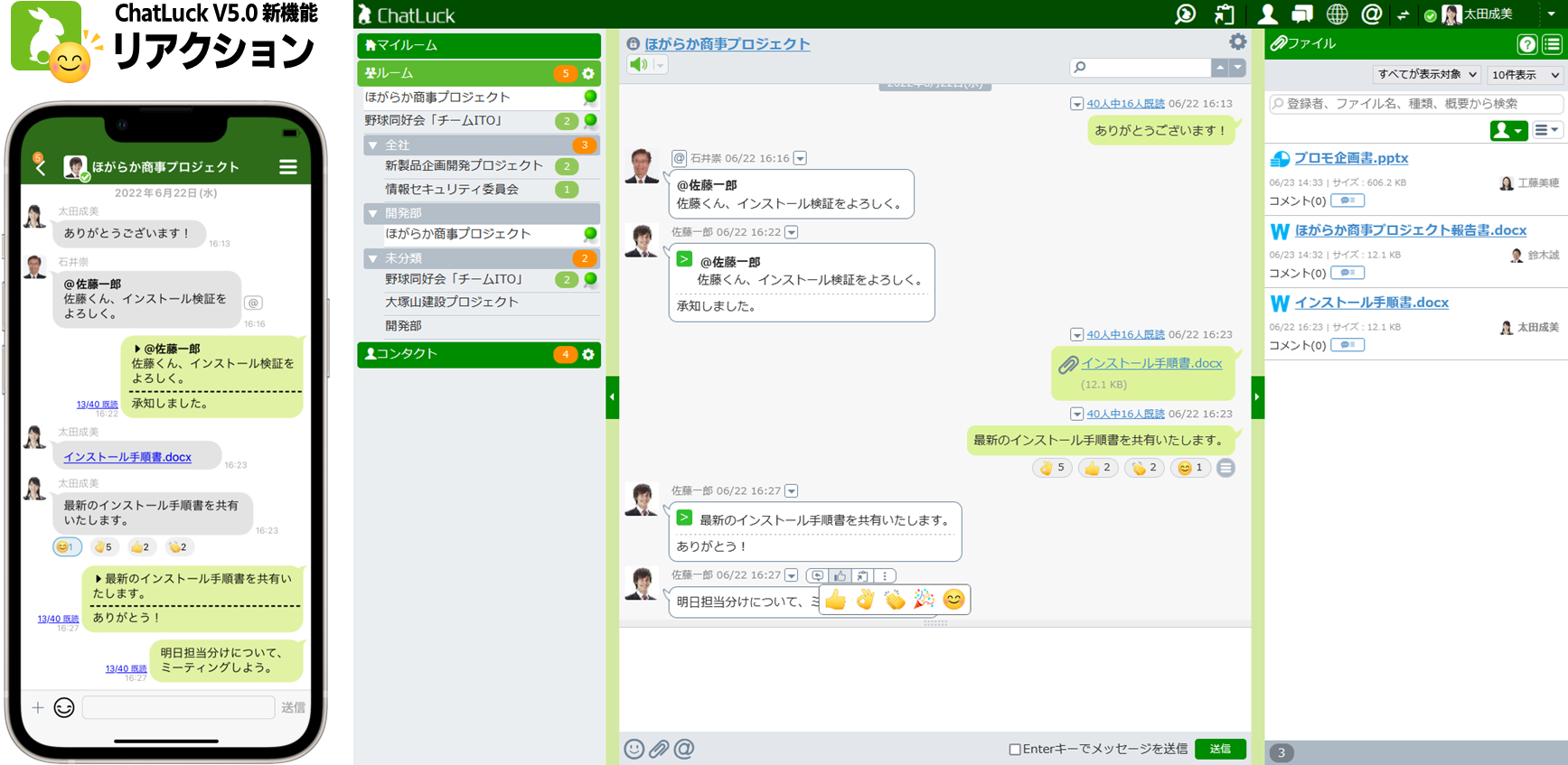This screenshot has width=1568, height=765.
Task: Open reaction list icon beside reaction counts
Action: coord(1225,468)
